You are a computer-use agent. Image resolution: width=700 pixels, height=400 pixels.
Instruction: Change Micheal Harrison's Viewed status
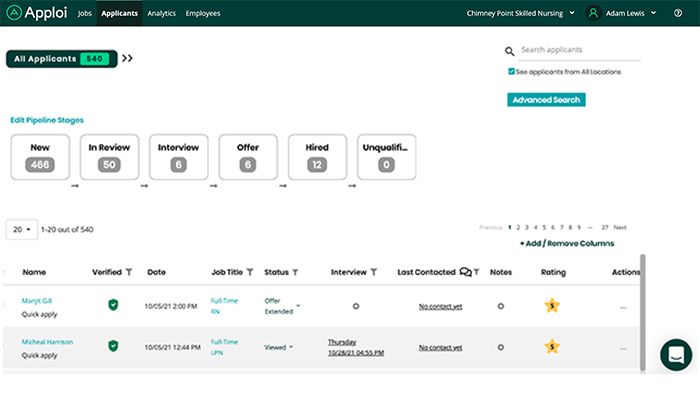(279, 347)
